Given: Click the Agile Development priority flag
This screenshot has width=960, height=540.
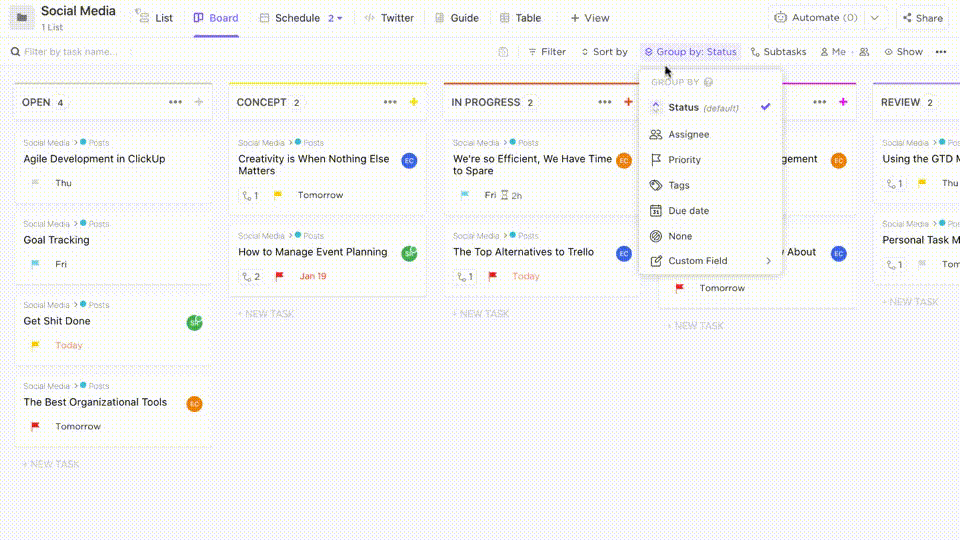Looking at the screenshot, I should point(36,182).
